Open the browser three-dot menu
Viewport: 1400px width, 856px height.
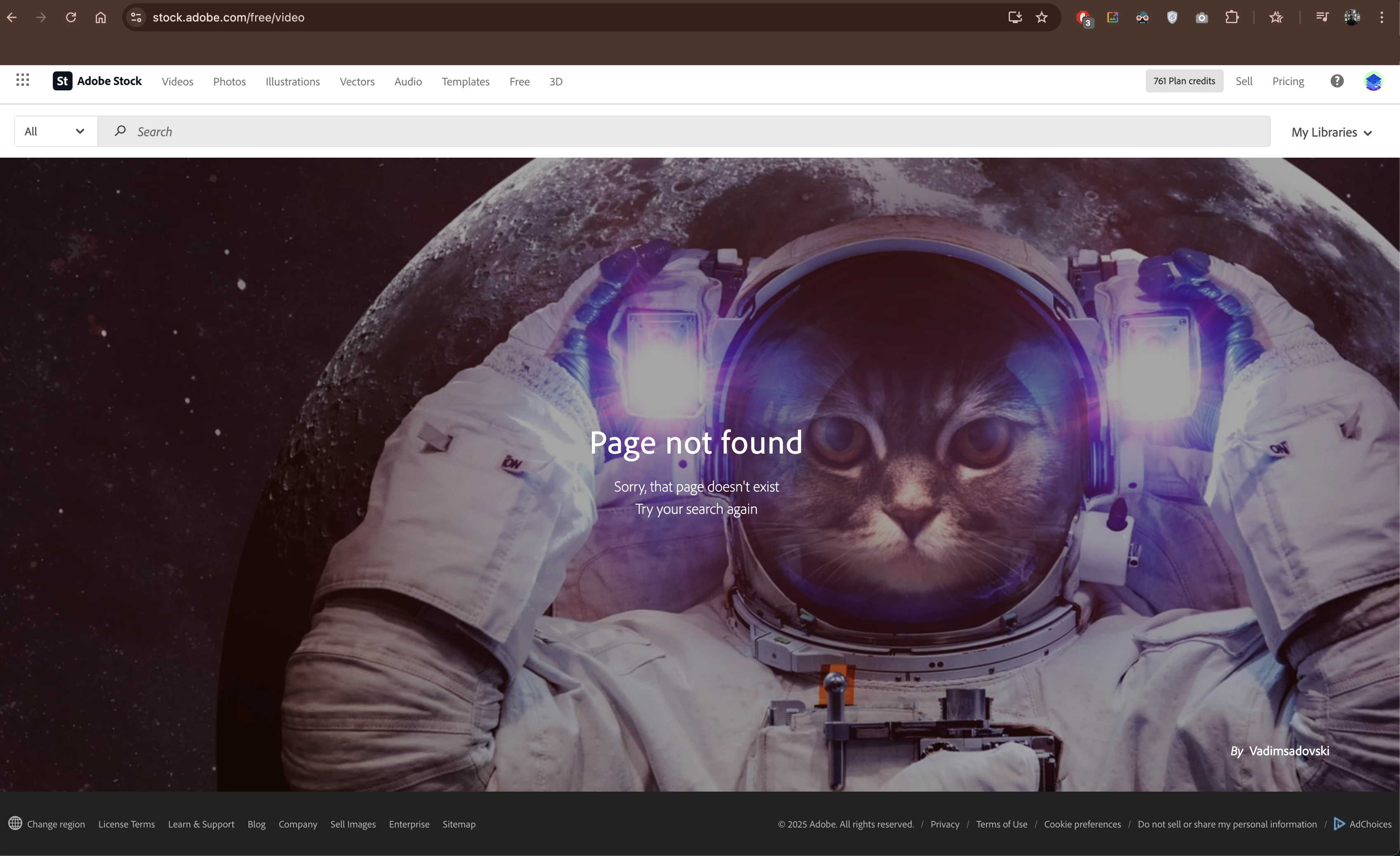tap(1381, 18)
